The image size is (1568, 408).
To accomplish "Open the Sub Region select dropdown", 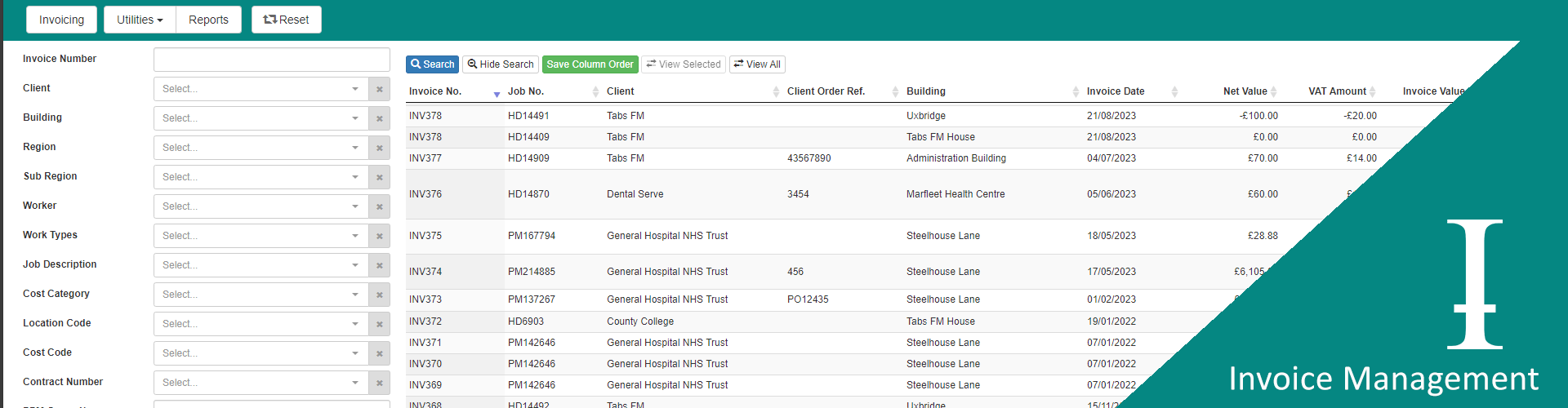I will pyautogui.click(x=261, y=177).
